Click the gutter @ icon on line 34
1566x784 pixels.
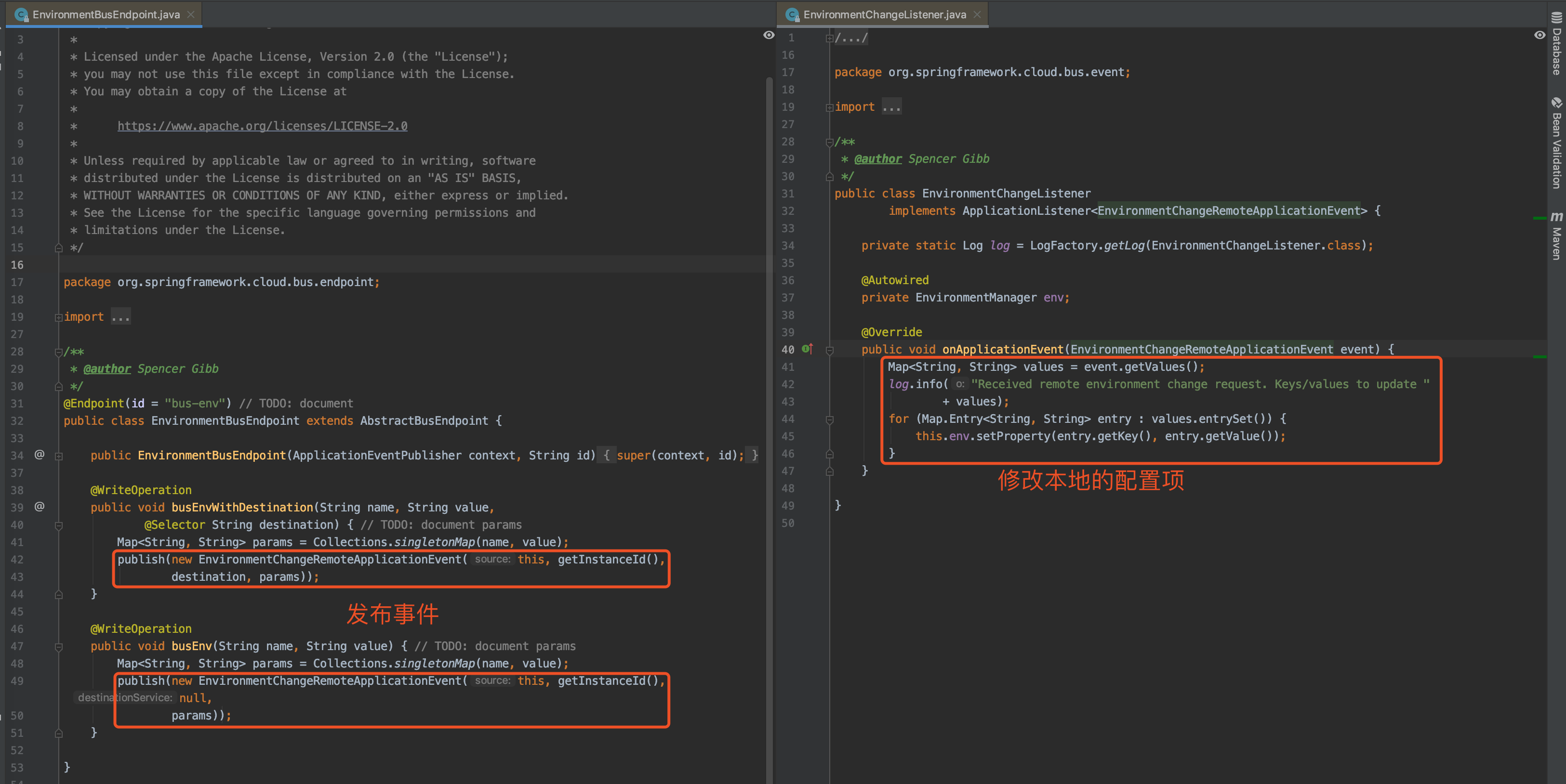click(x=40, y=455)
